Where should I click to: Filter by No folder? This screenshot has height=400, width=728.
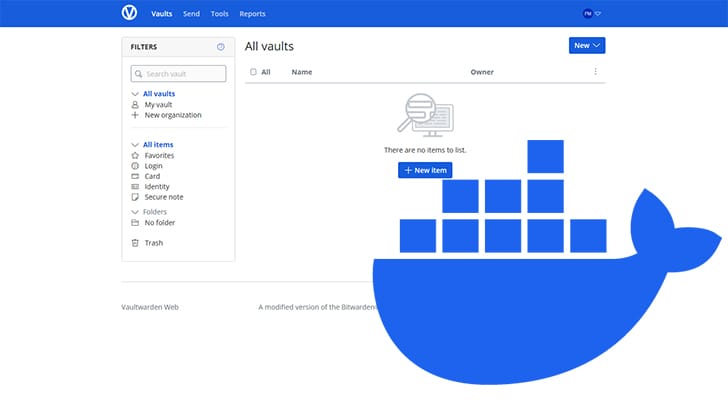click(x=160, y=223)
